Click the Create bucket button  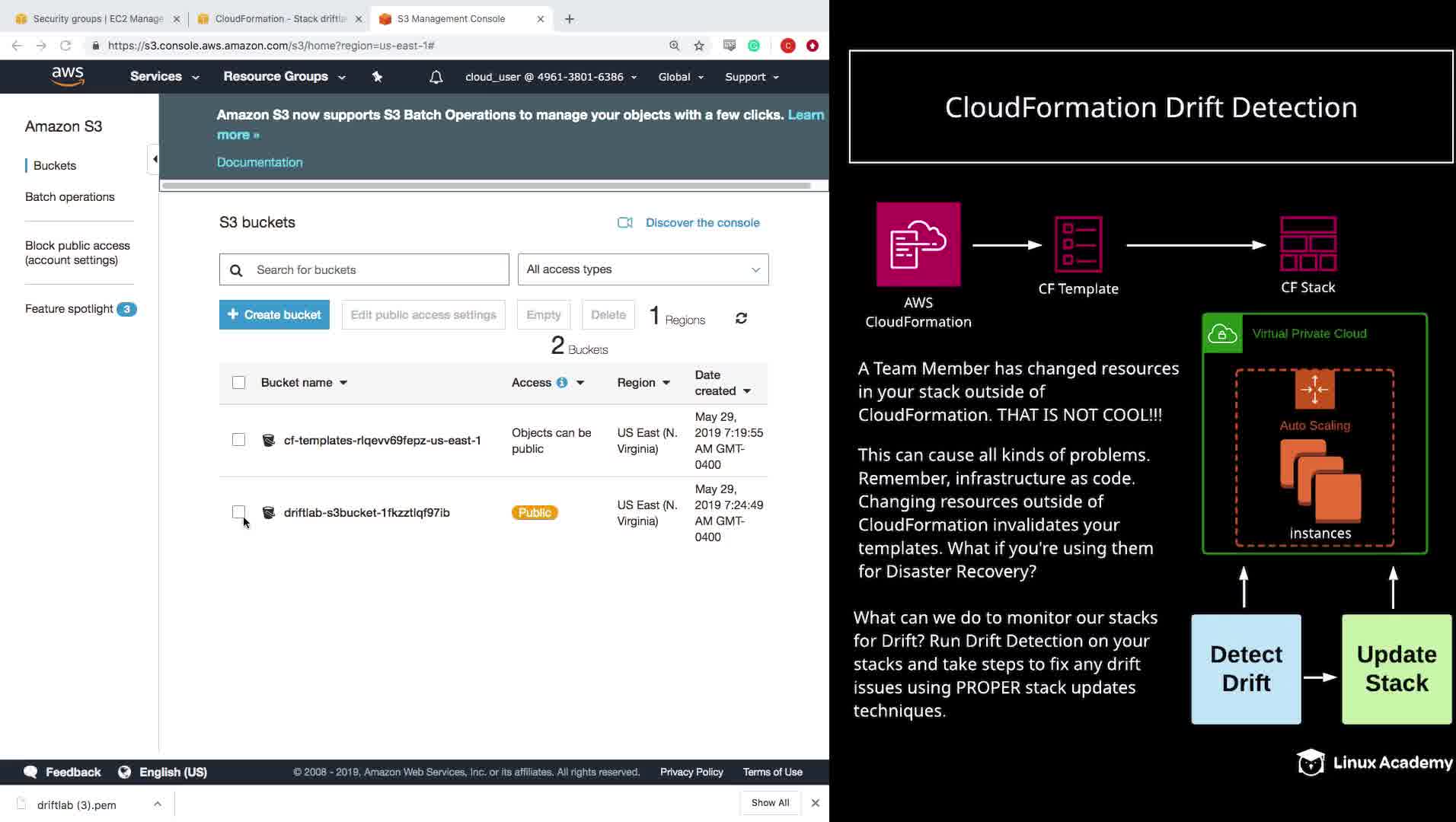274,315
